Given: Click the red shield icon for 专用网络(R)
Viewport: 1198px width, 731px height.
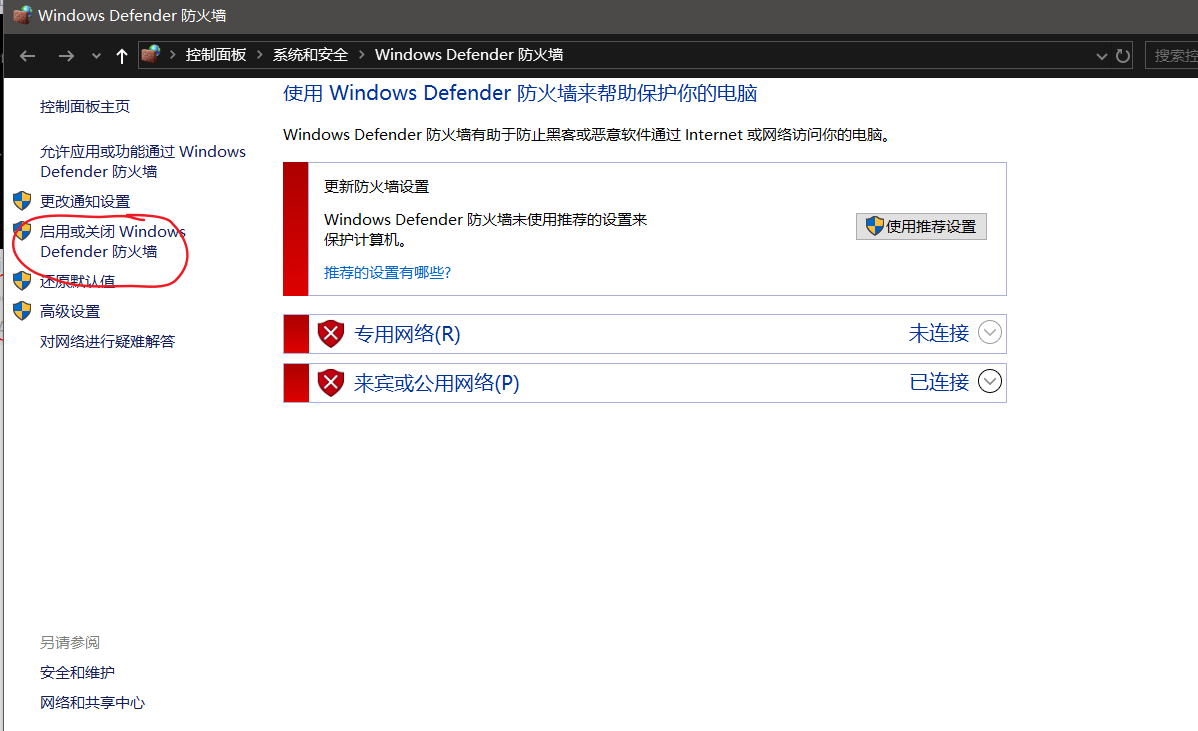Looking at the screenshot, I should point(331,334).
